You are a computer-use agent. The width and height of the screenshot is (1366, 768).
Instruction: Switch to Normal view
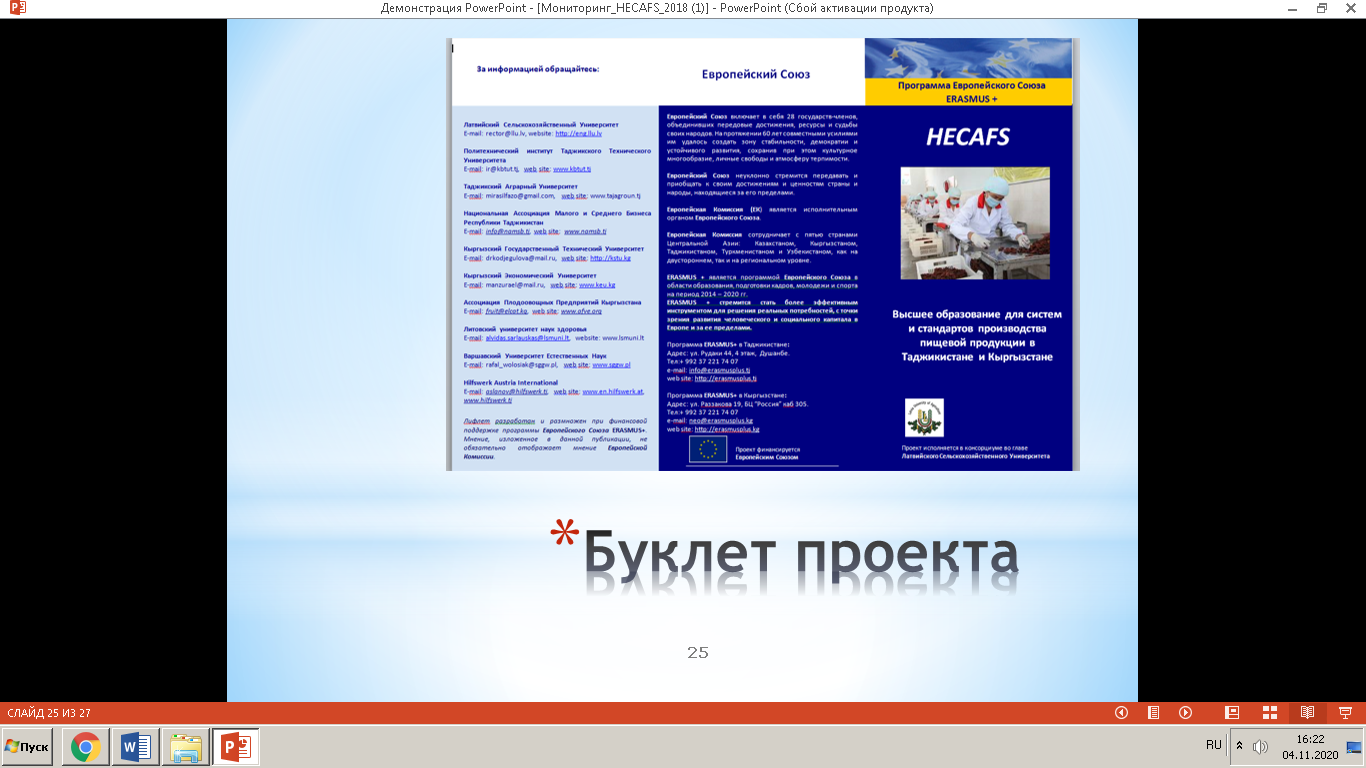[x=1233, y=713]
